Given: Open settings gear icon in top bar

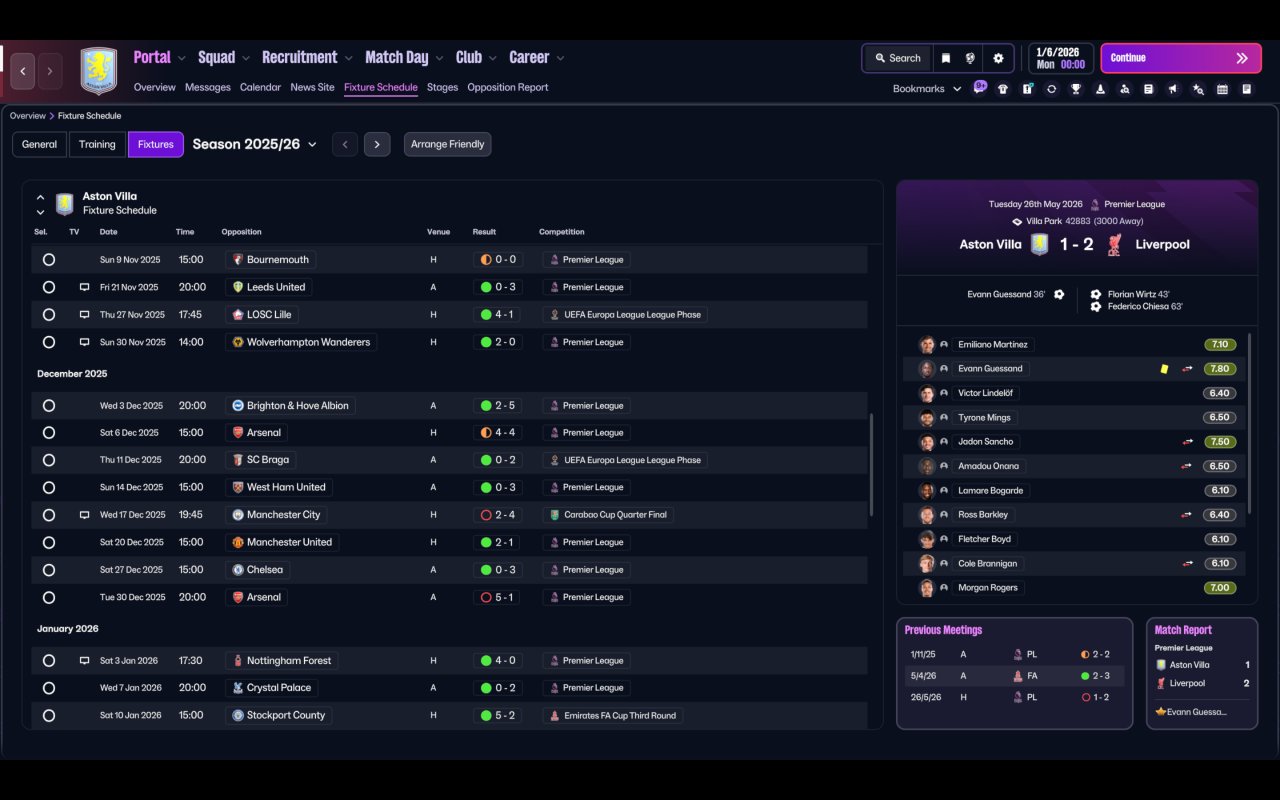Looking at the screenshot, I should tap(998, 58).
